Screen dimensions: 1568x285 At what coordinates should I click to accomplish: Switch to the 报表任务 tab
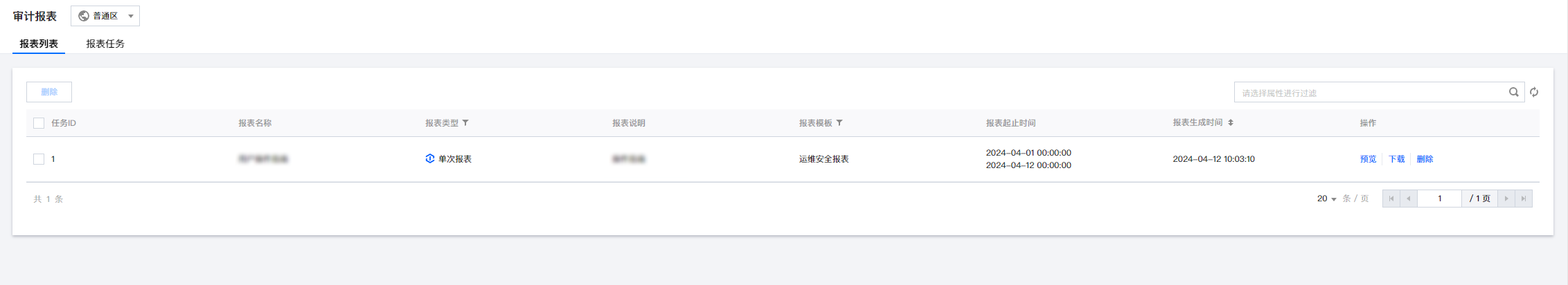tap(105, 44)
